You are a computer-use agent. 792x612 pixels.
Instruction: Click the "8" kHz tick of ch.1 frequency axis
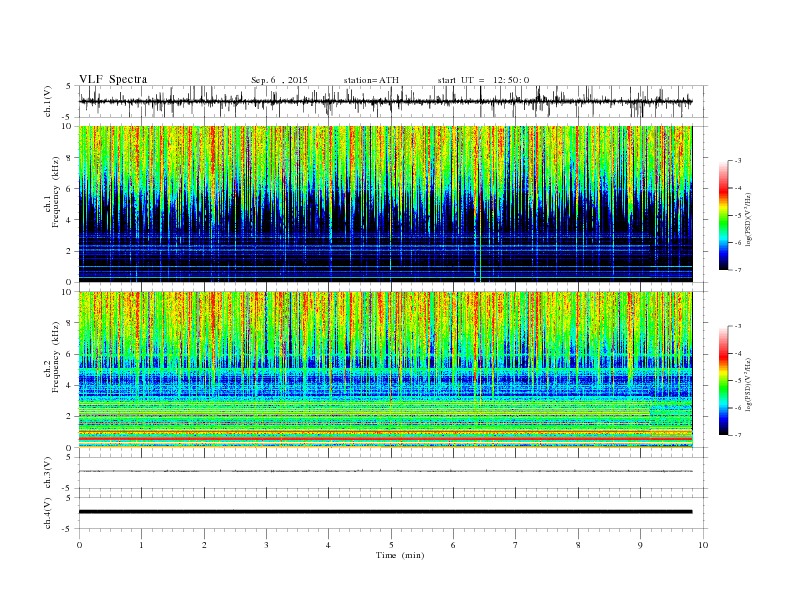coord(70,158)
